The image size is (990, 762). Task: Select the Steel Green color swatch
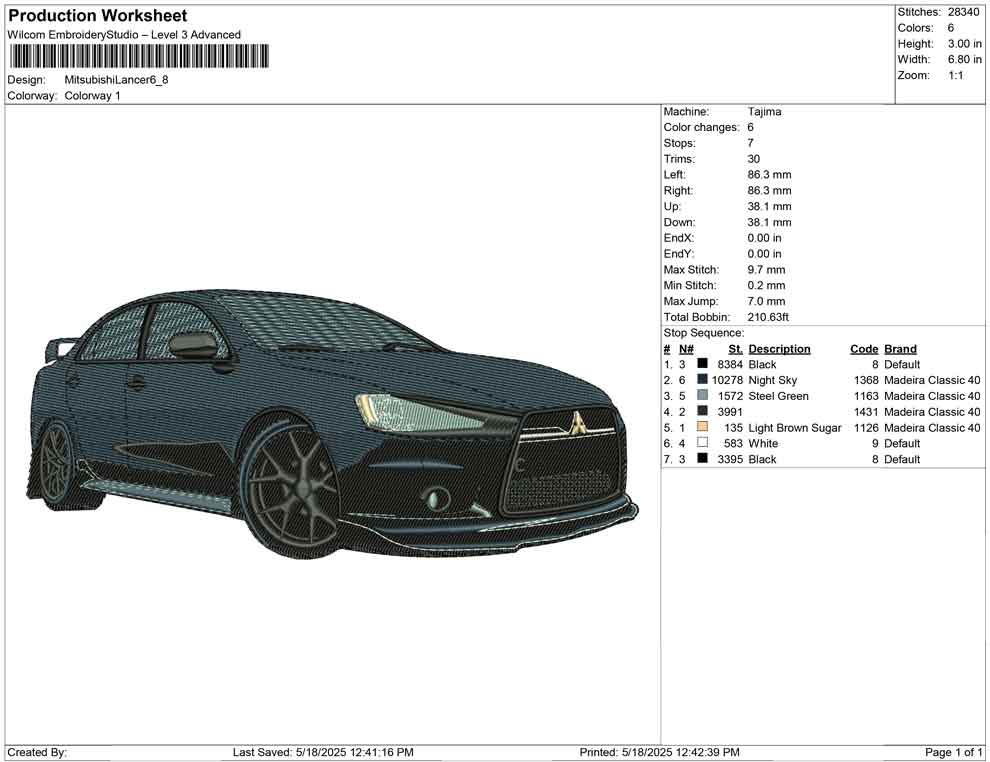[x=702, y=396]
